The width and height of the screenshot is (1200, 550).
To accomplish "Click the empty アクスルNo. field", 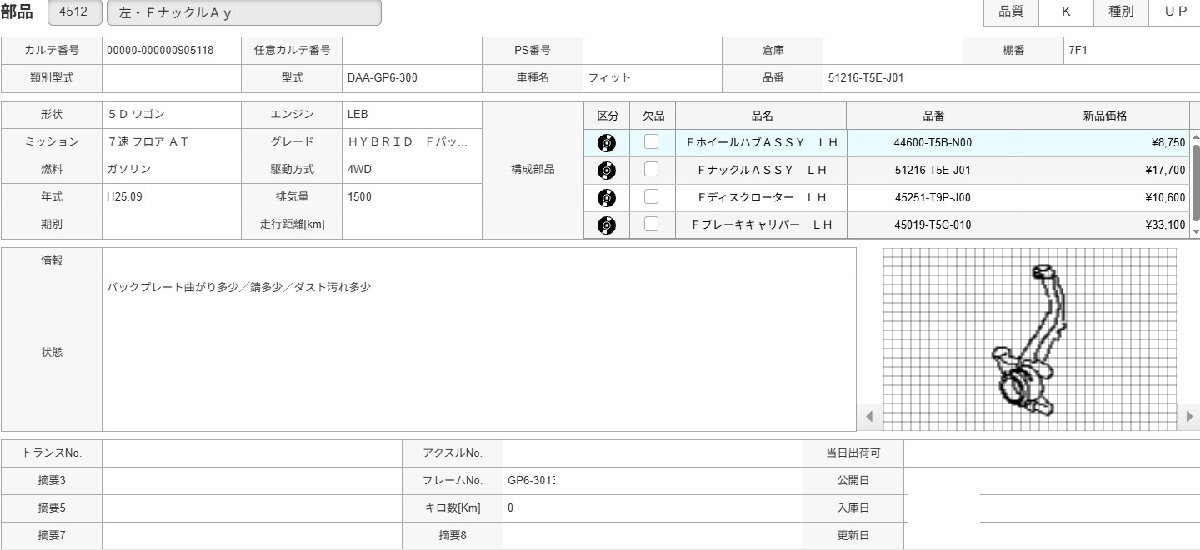I will (x=652, y=453).
